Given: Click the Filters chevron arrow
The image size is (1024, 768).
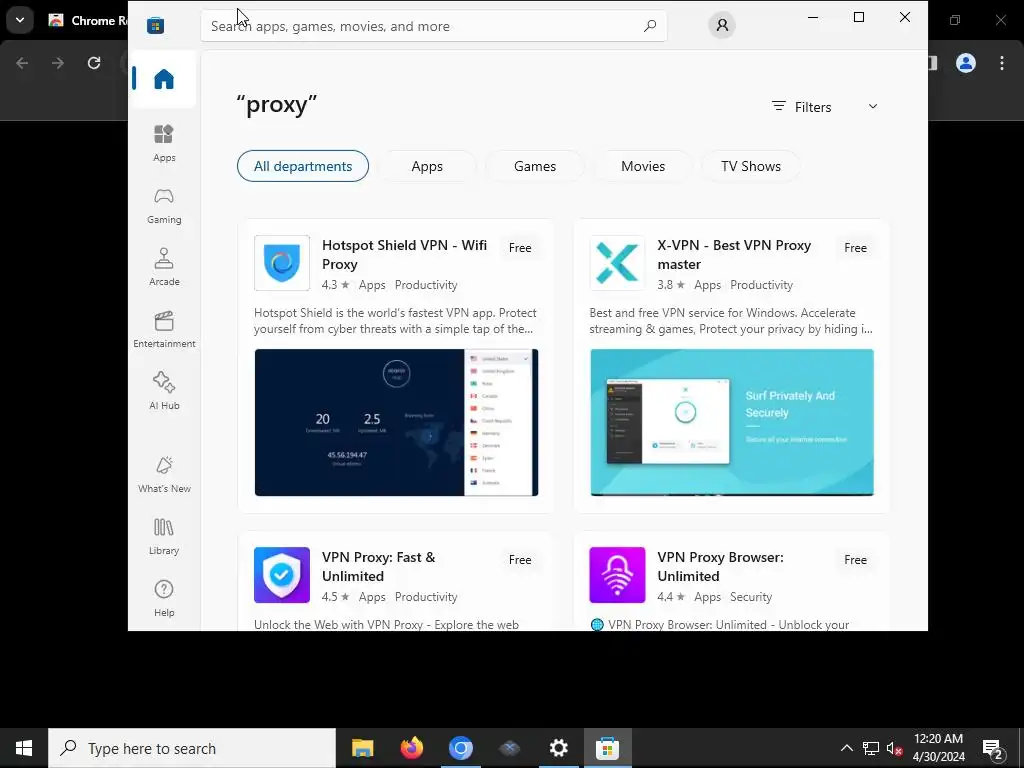Looking at the screenshot, I should (x=872, y=106).
